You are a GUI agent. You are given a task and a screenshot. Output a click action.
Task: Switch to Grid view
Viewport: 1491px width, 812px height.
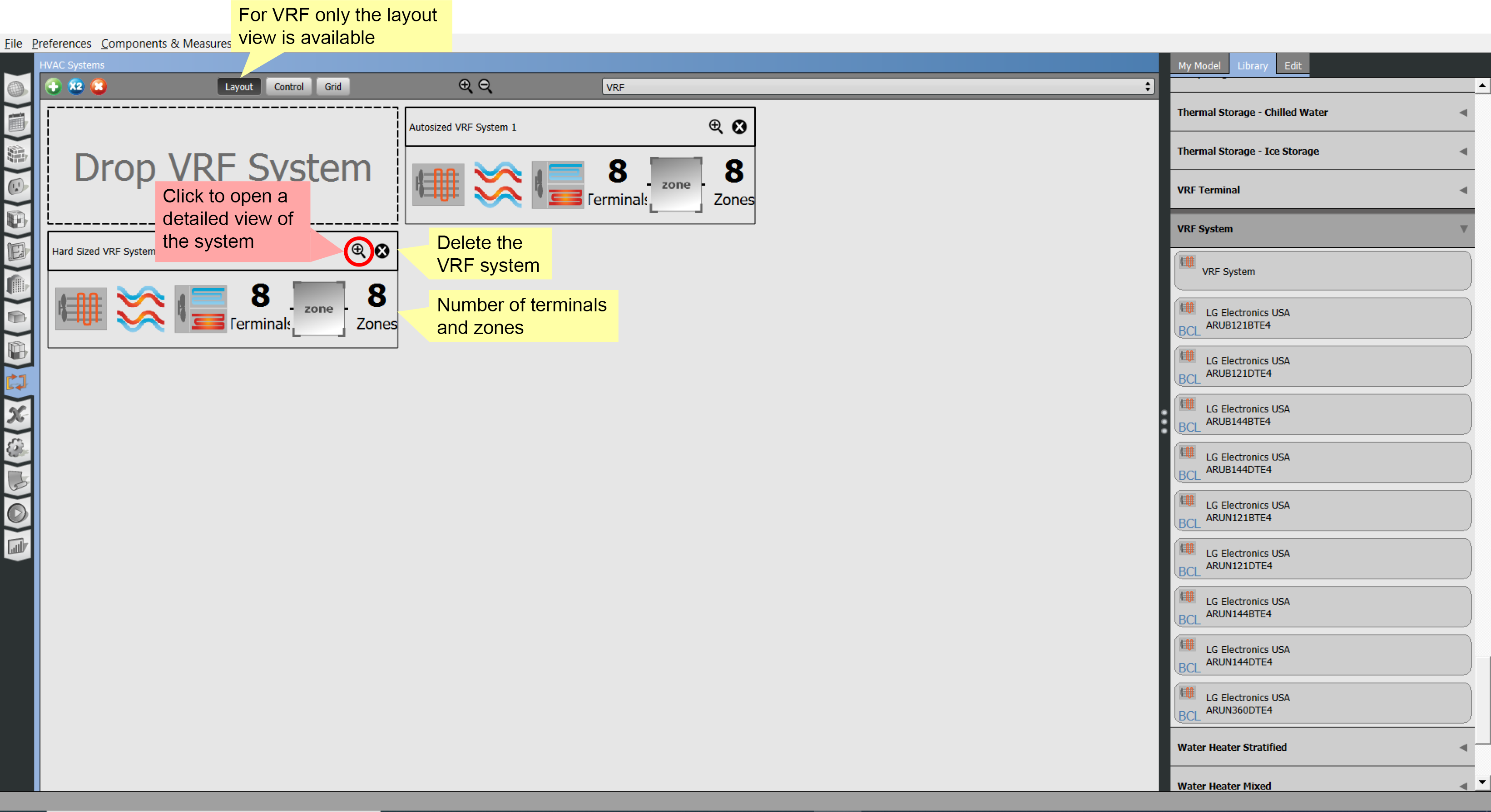coord(333,86)
